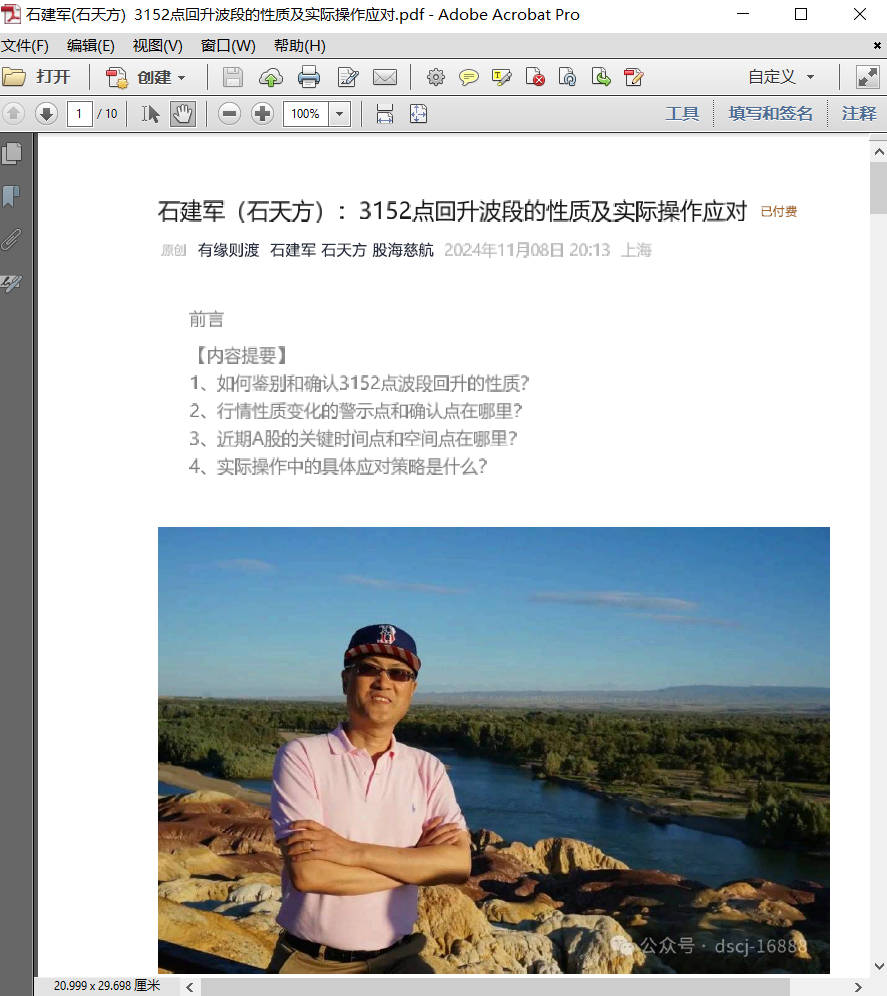The image size is (887, 996).
Task: Zoom out with the minus button
Action: point(229,114)
